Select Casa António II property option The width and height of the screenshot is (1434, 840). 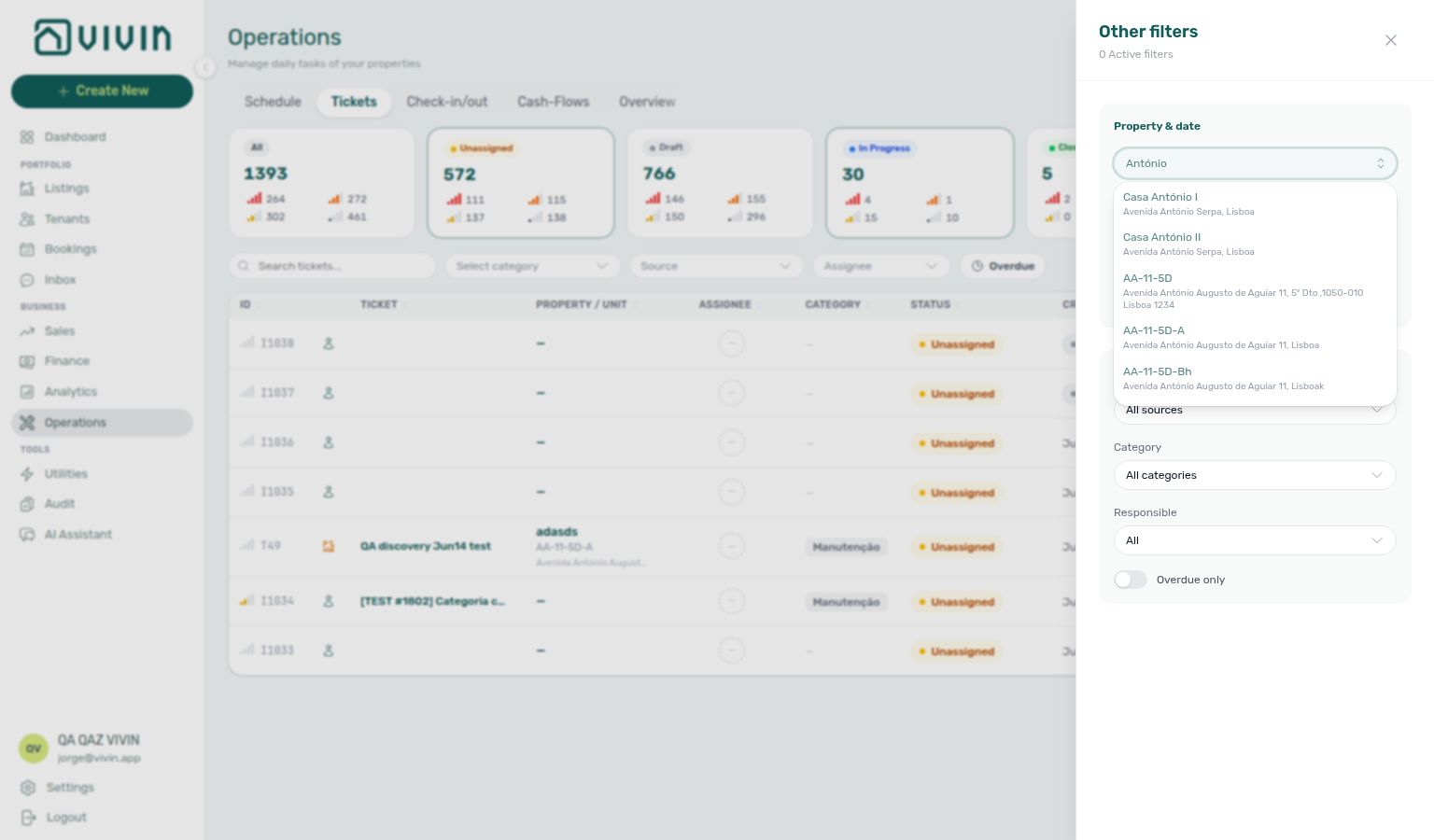[1255, 245]
